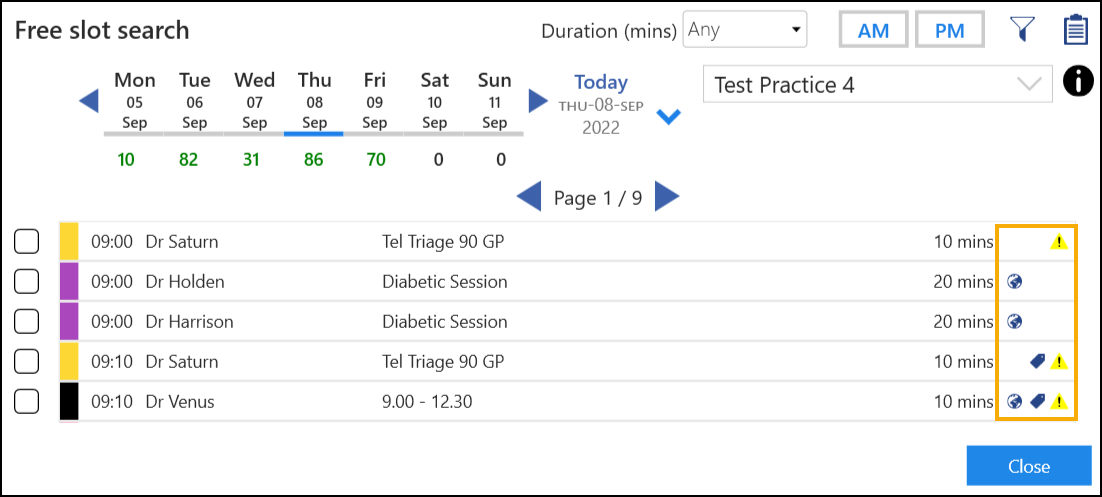Select Fri 09 Sep in the week strip
The image size is (1102, 497).
pos(375,101)
